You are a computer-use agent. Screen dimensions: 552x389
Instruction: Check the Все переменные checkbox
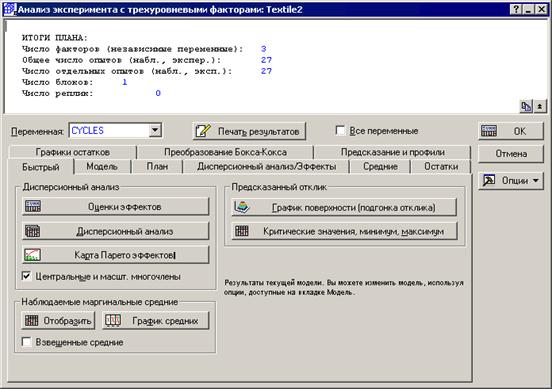click(x=340, y=131)
